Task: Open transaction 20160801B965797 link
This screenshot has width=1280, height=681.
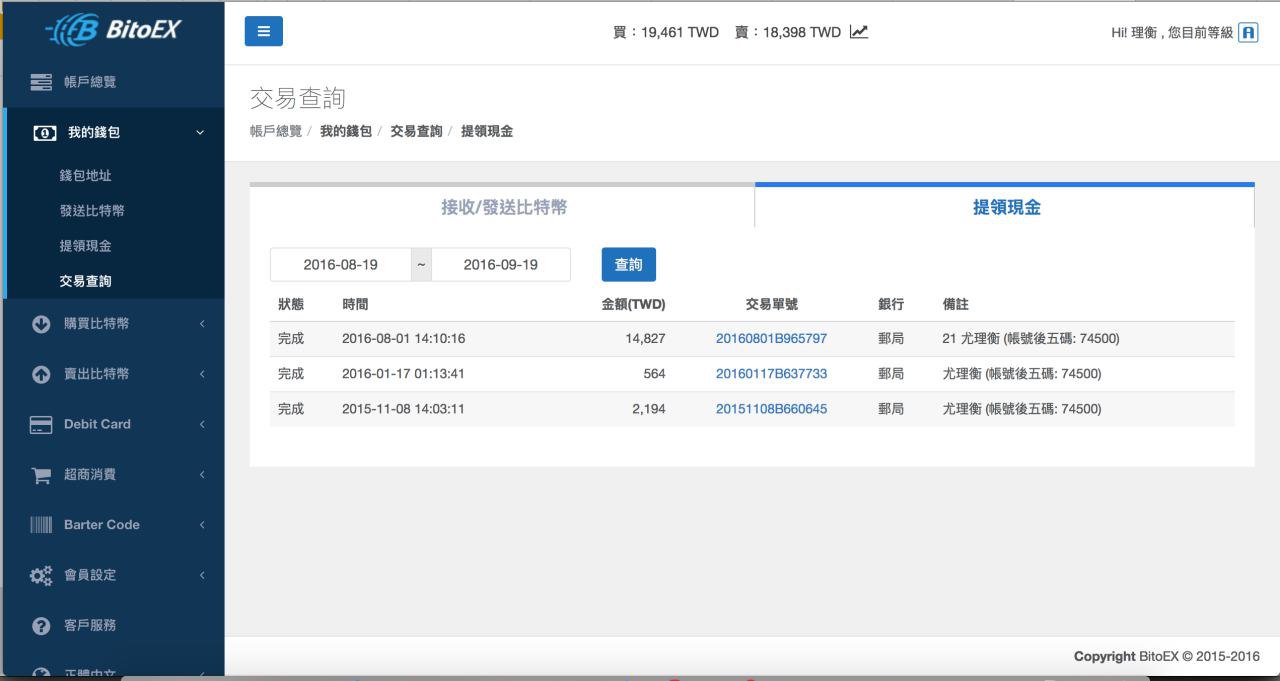Action: click(771, 339)
